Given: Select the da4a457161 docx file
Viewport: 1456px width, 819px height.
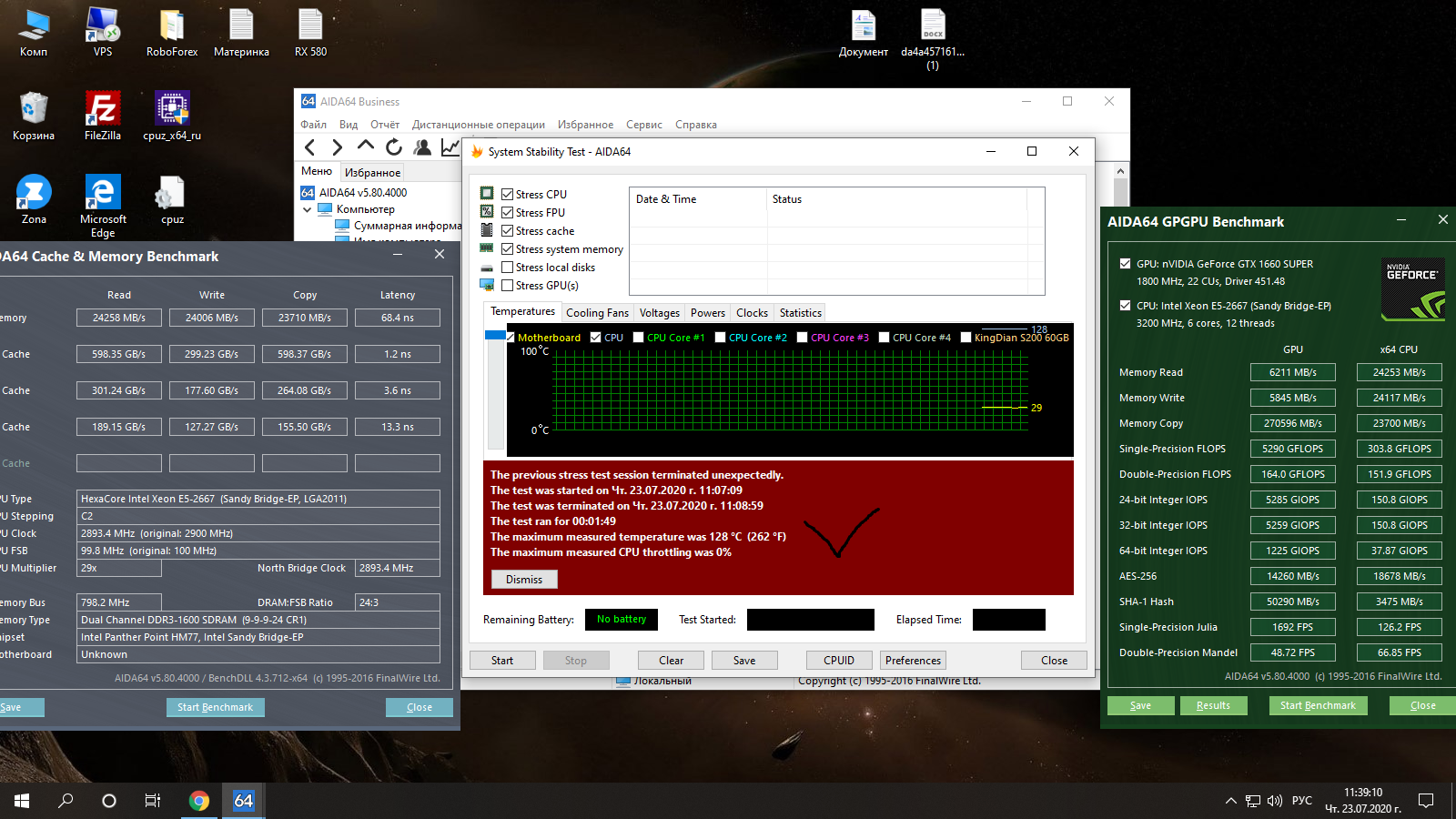Looking at the screenshot, I should click(933, 40).
